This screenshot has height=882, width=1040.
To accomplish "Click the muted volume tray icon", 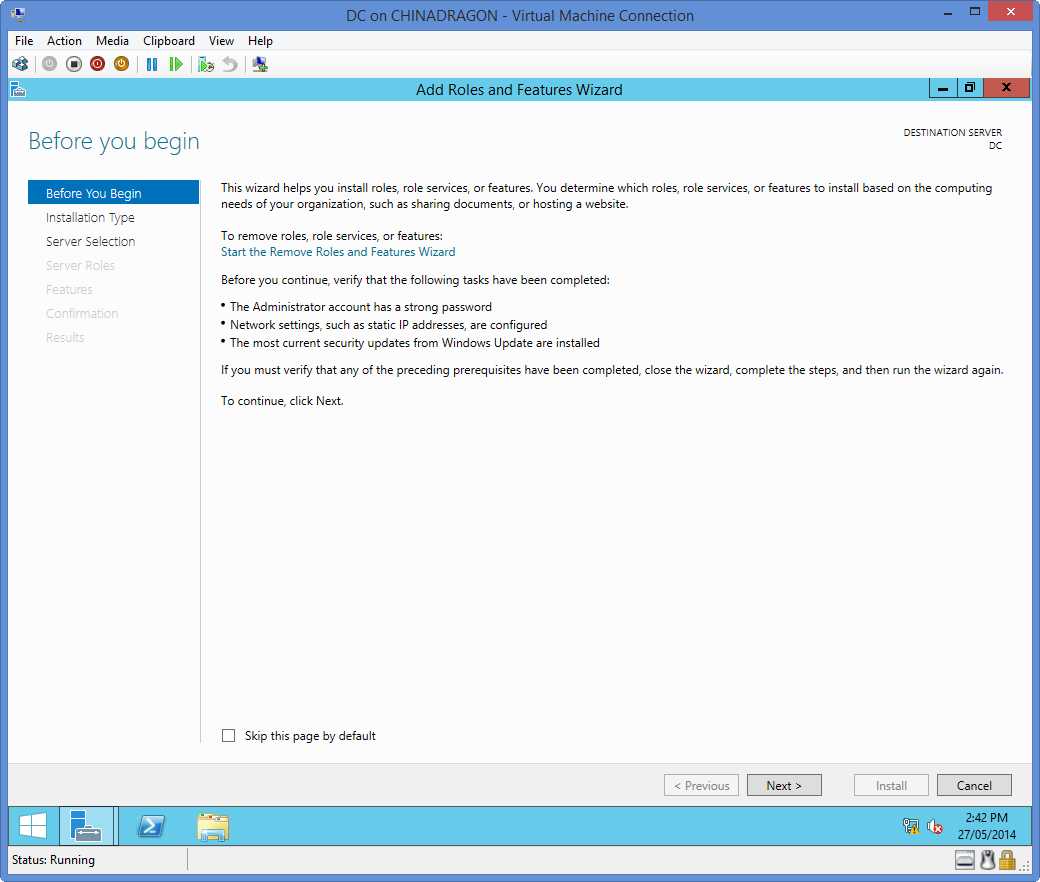I will point(935,826).
